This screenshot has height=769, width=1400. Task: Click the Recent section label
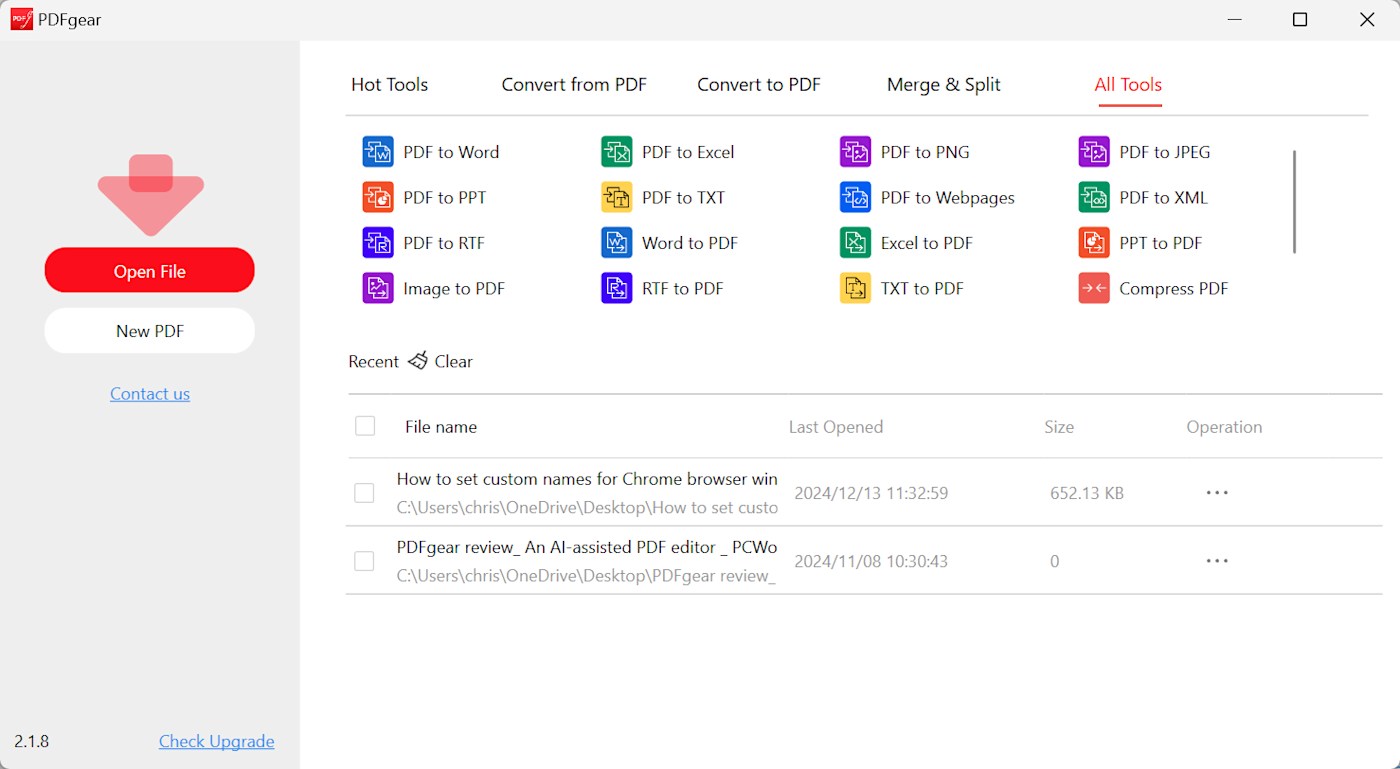(373, 361)
